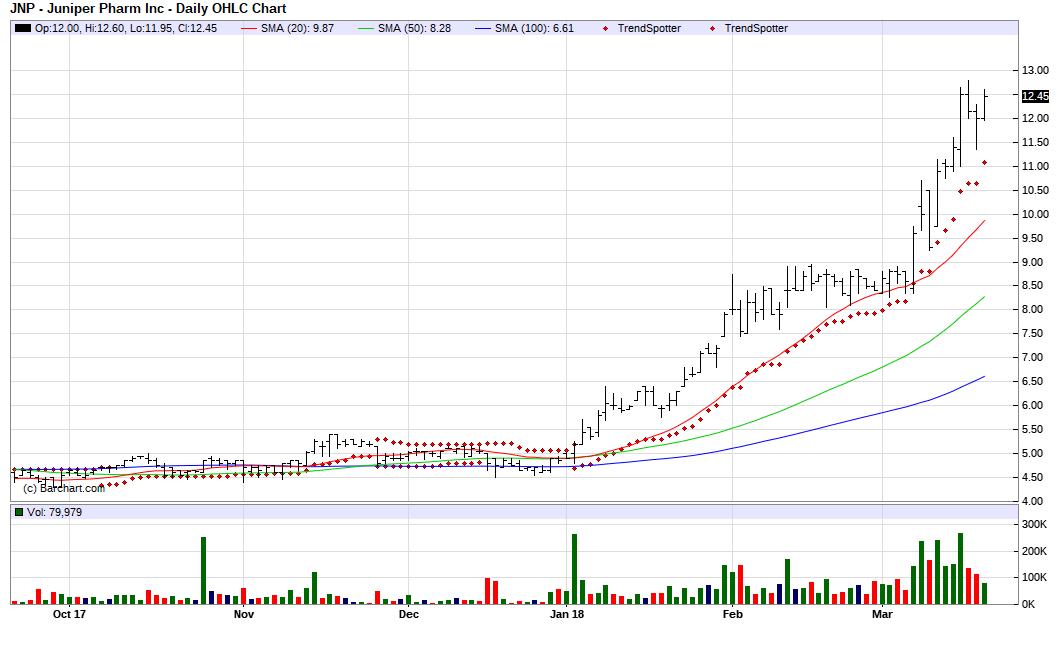The height and width of the screenshot is (645, 1060).
Task: Click the '9.00' price axis label
Action: pos(1035,262)
